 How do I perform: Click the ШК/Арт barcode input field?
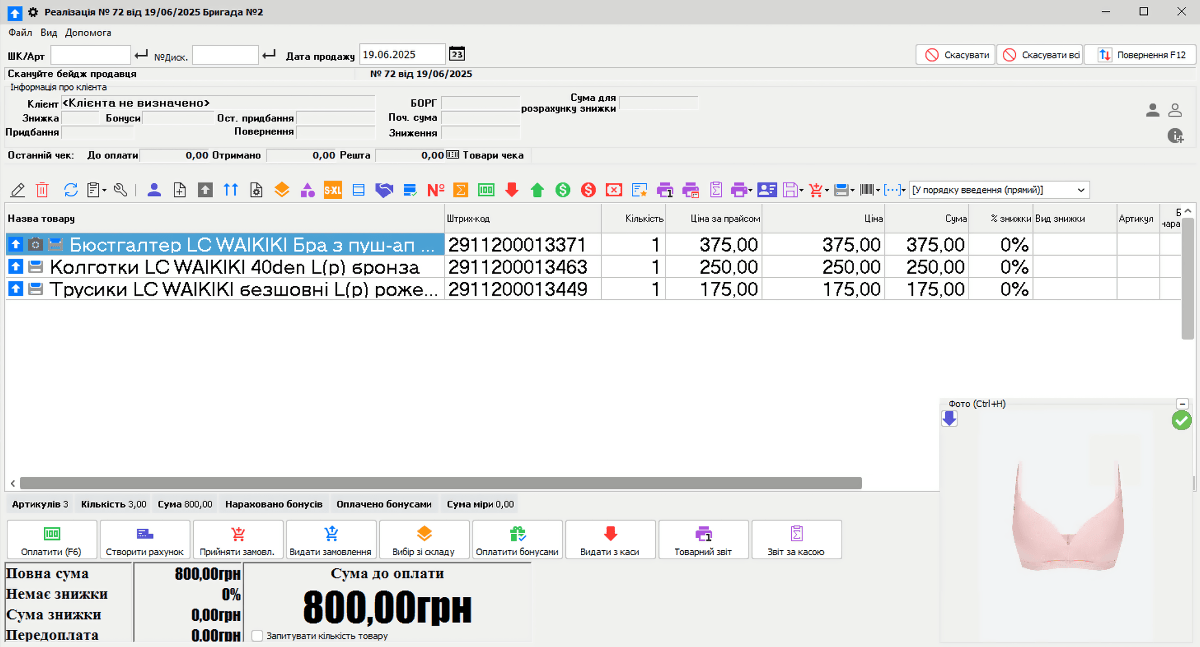(91, 55)
